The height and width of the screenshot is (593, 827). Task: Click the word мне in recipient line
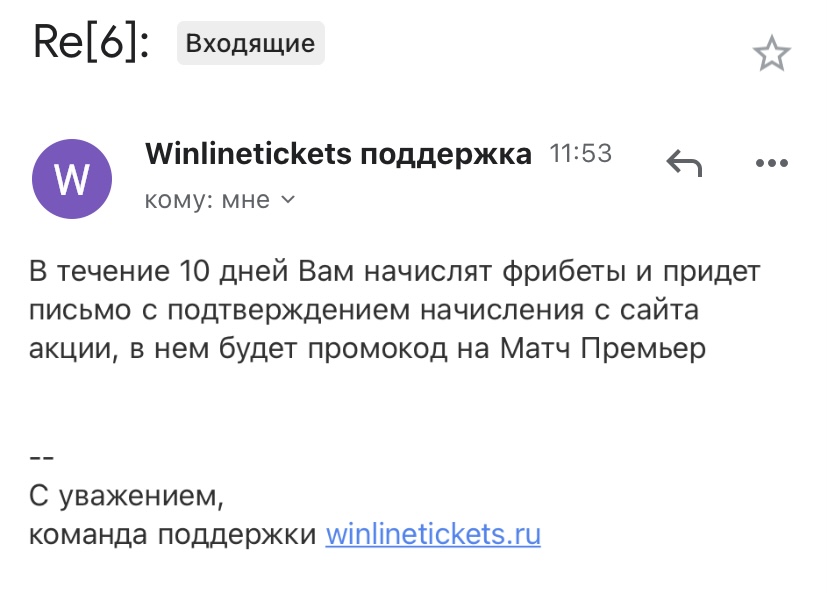[246, 200]
